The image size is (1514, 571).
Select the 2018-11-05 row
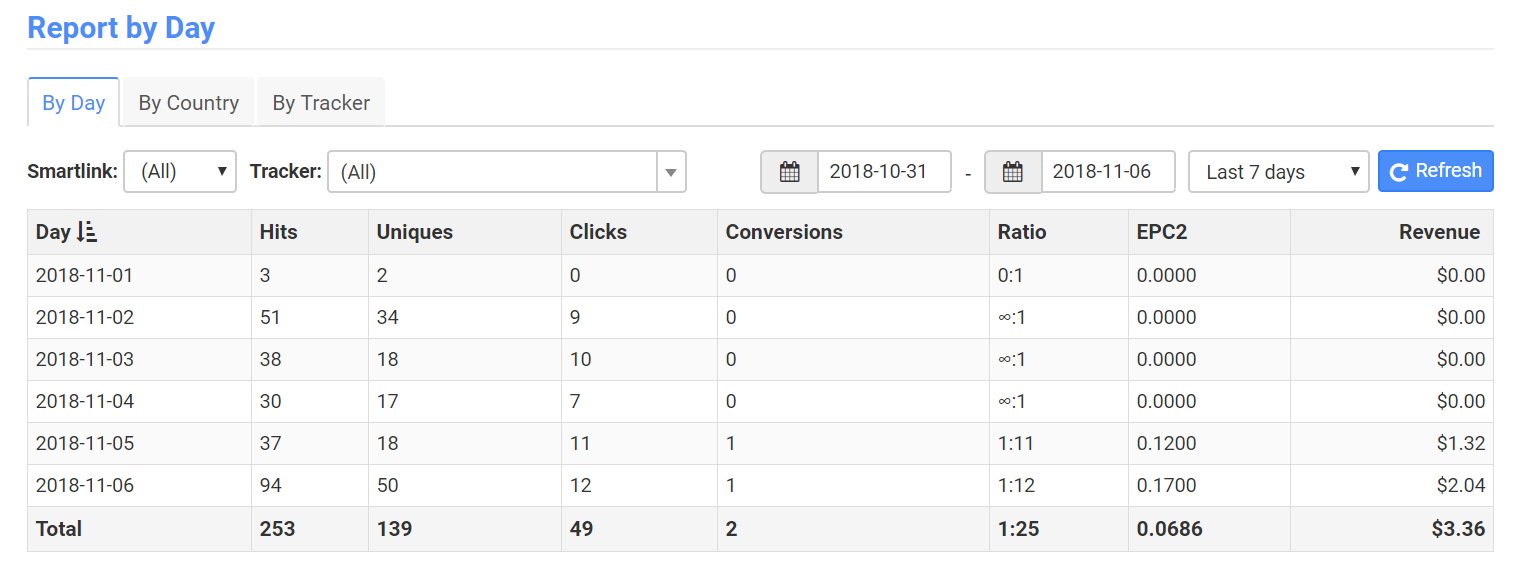tap(760, 443)
